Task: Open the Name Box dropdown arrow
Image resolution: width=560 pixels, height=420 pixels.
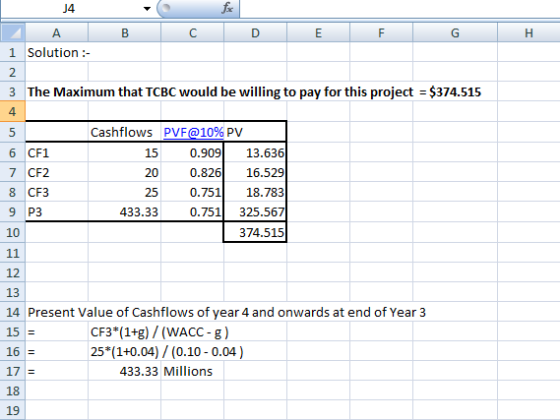Action: click(147, 8)
